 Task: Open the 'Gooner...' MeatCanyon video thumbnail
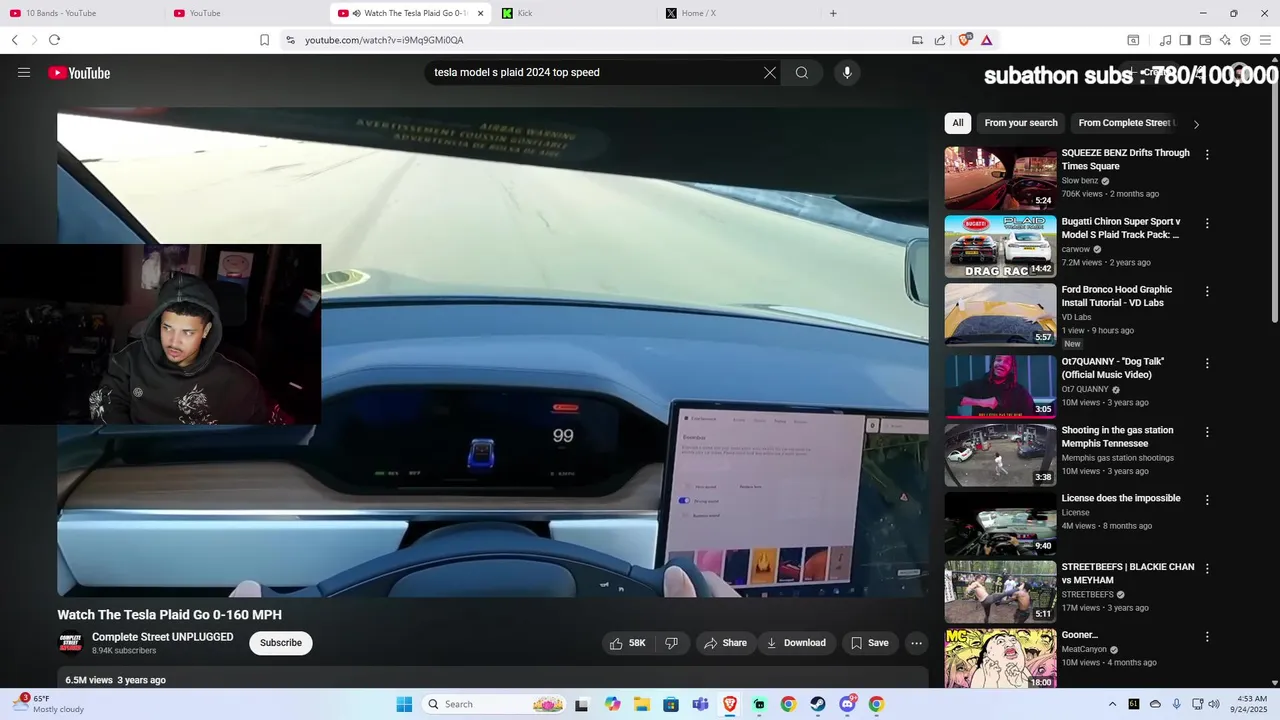[1000, 658]
